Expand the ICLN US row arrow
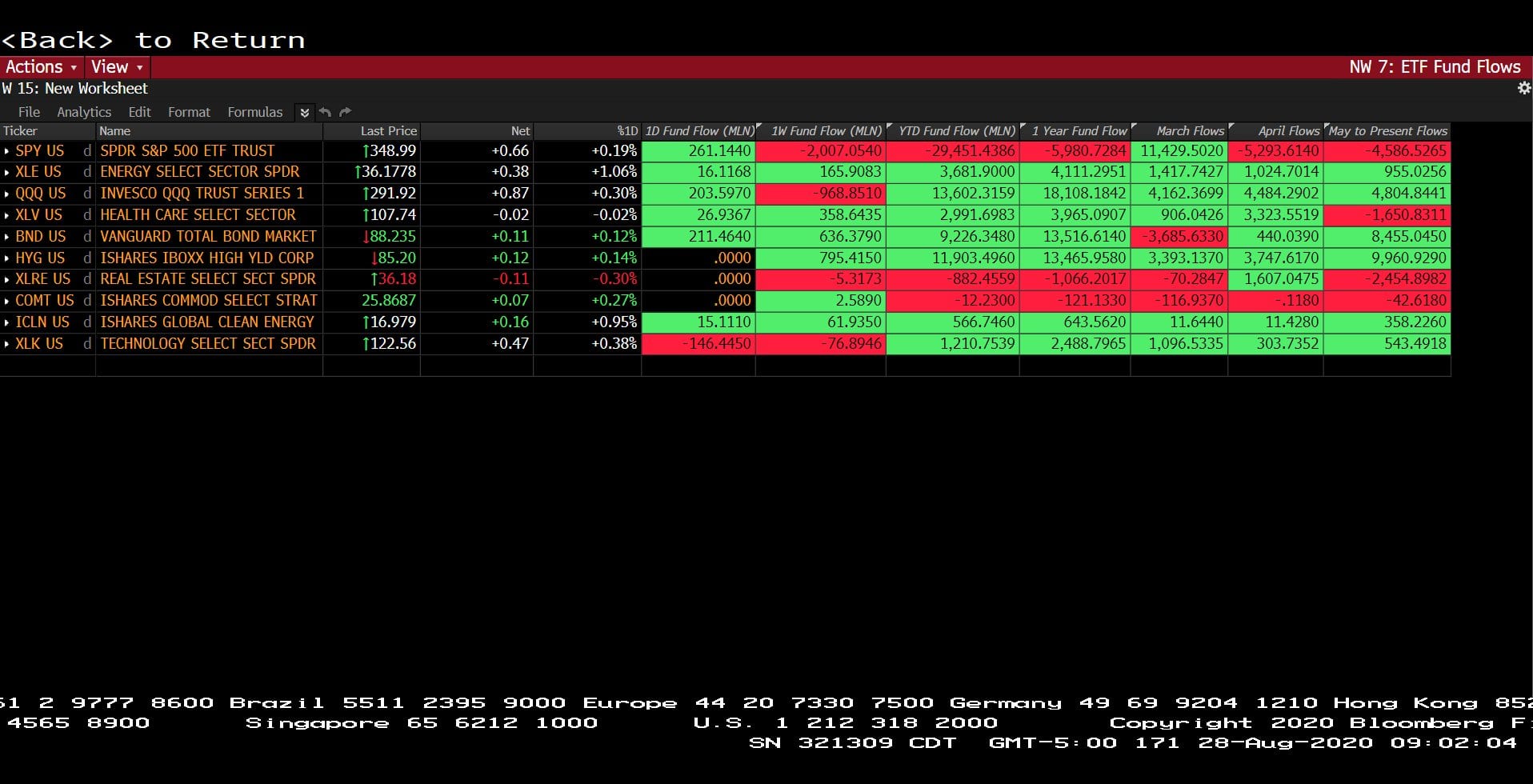1533x784 pixels. pyautogui.click(x=7, y=322)
